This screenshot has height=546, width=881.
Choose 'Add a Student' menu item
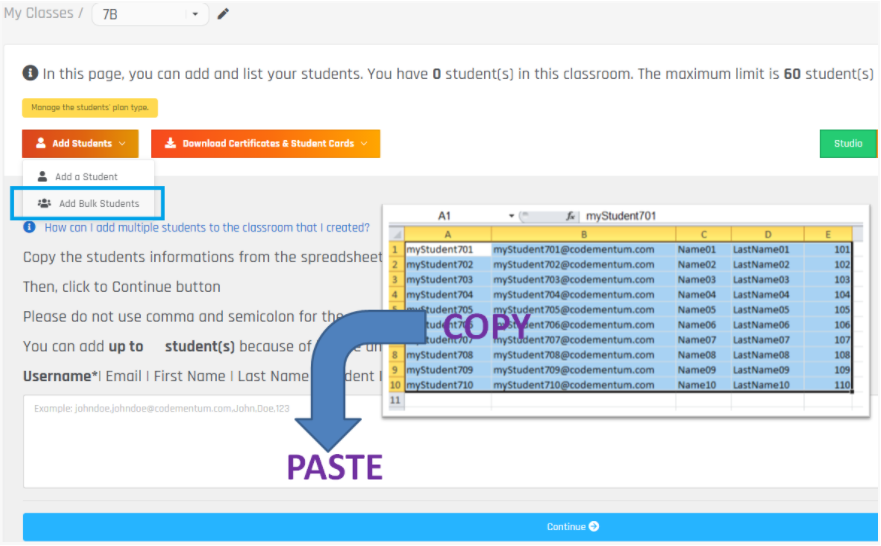tap(88, 176)
